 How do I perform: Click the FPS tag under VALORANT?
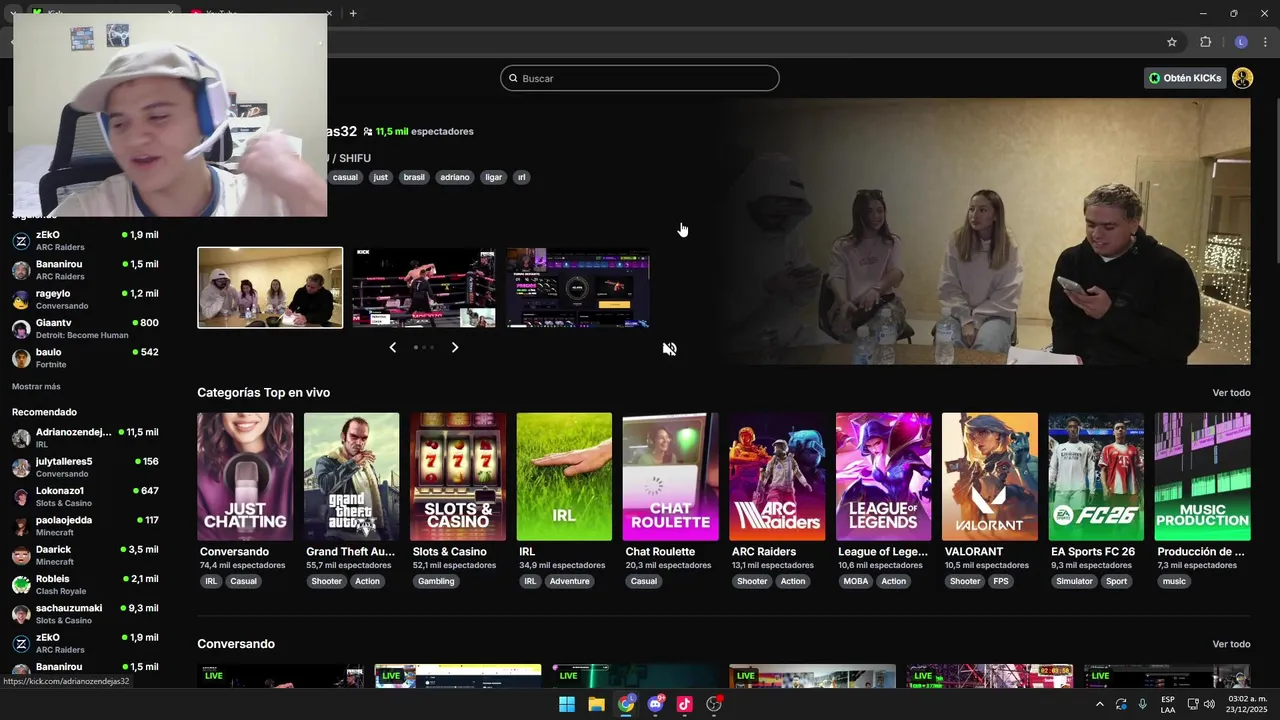pos(1001,581)
